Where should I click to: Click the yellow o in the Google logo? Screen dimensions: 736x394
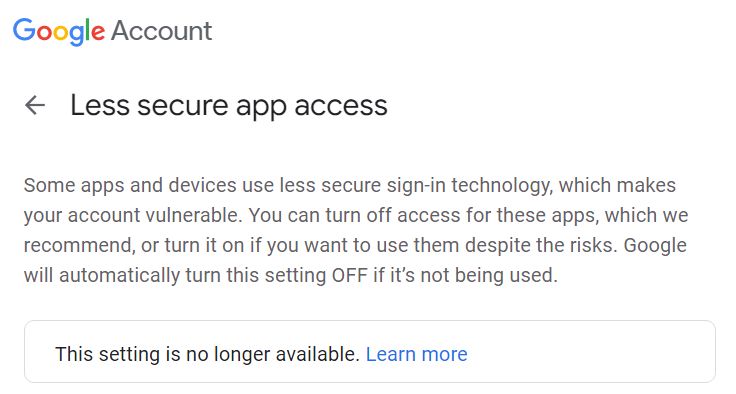(x=61, y=33)
